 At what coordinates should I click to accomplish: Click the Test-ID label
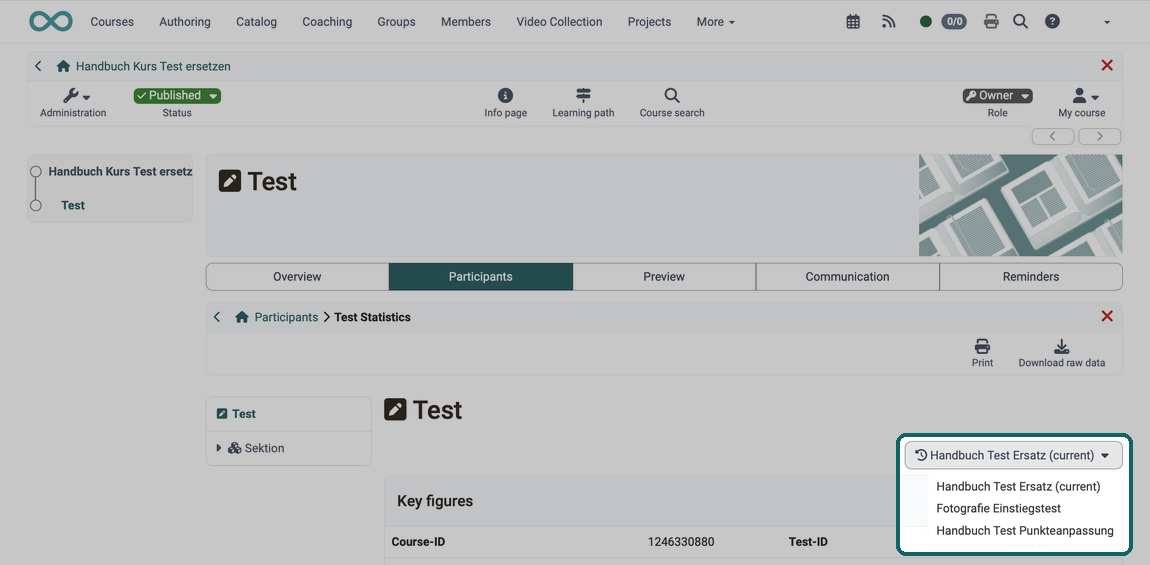click(808, 542)
